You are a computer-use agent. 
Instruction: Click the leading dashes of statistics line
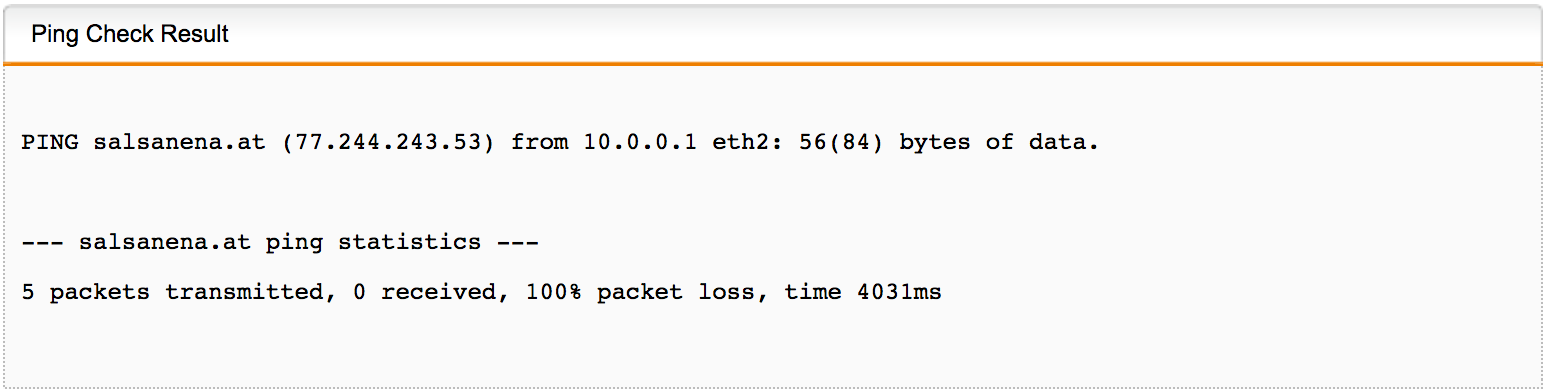pos(43,242)
